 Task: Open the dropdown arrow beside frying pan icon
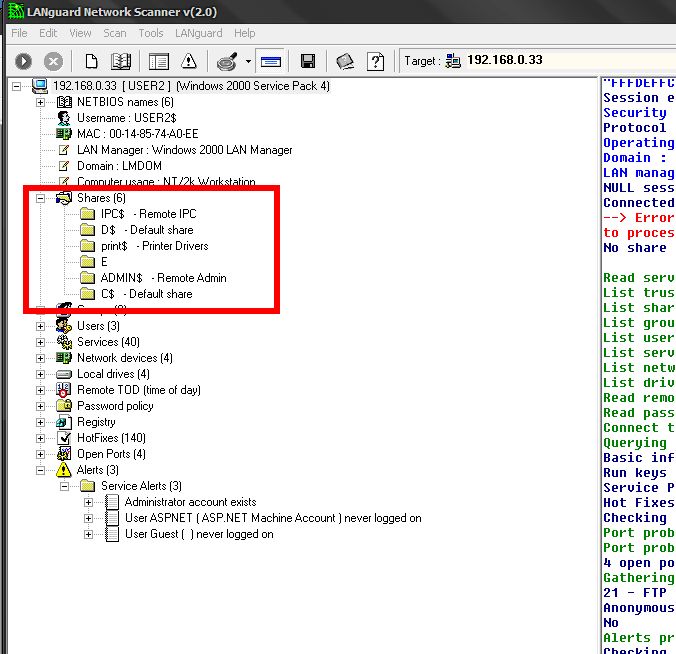[x=248, y=61]
